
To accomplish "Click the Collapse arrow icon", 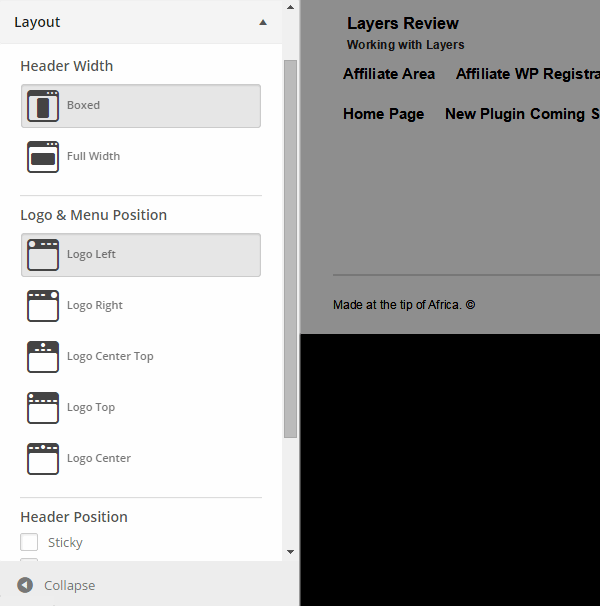I will [x=25, y=585].
